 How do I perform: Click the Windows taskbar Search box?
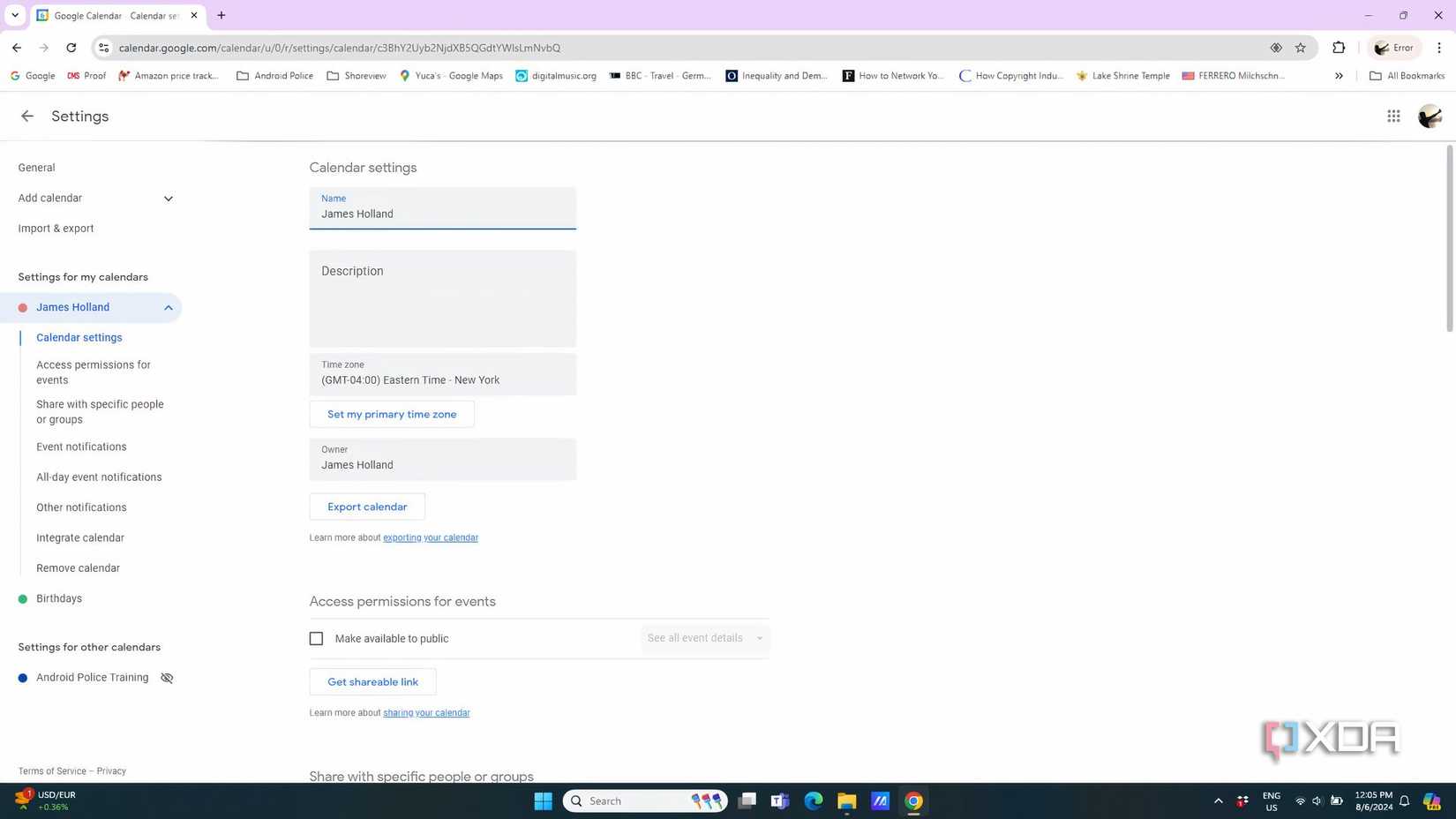pos(644,800)
